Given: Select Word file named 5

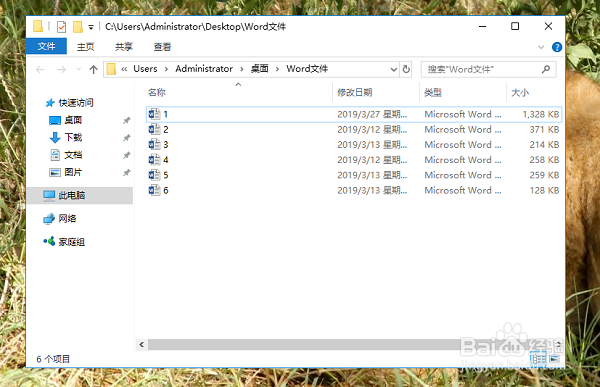Looking at the screenshot, I should coord(354,175).
